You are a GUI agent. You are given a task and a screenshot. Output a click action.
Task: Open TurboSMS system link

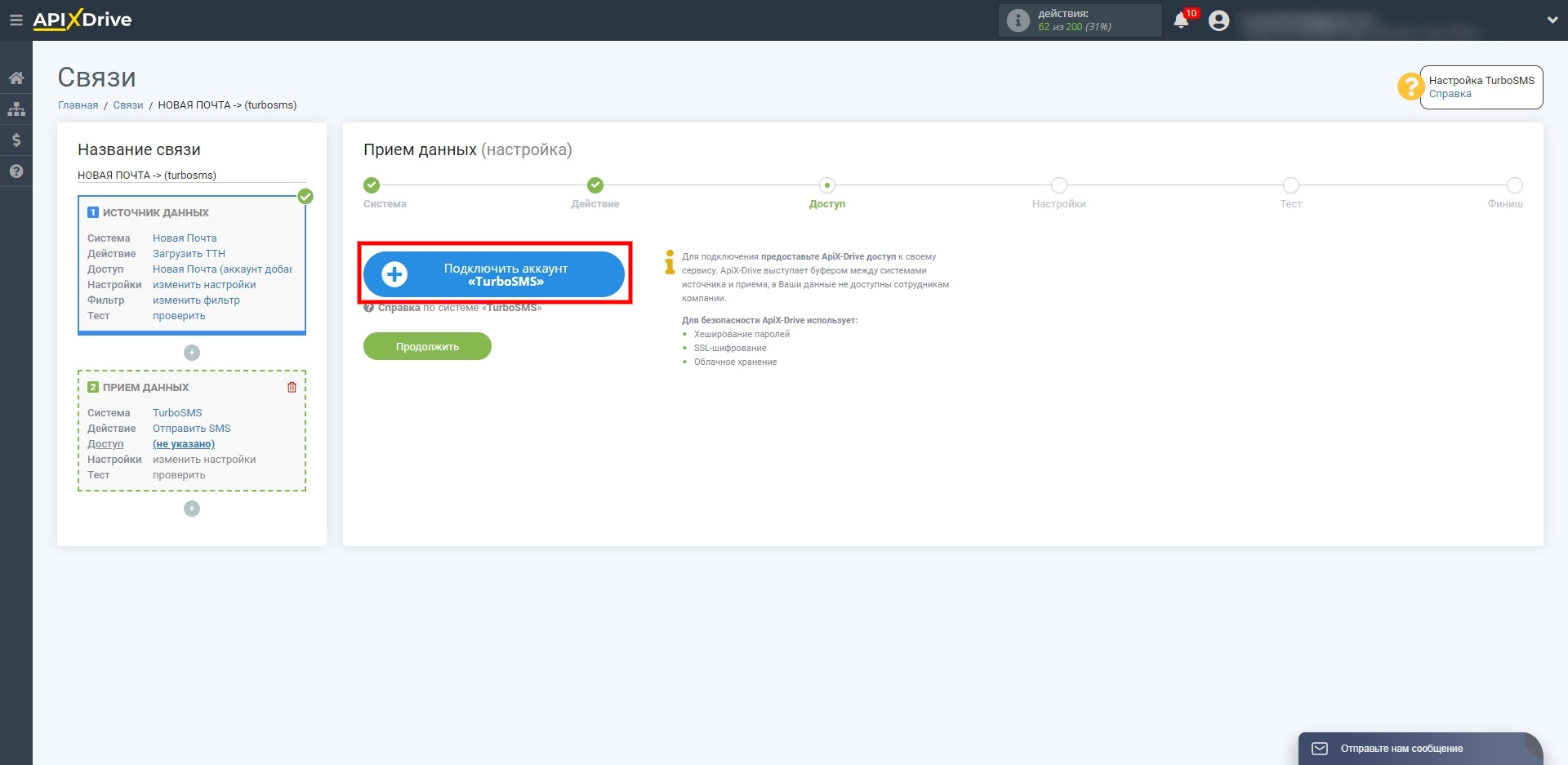(x=177, y=413)
